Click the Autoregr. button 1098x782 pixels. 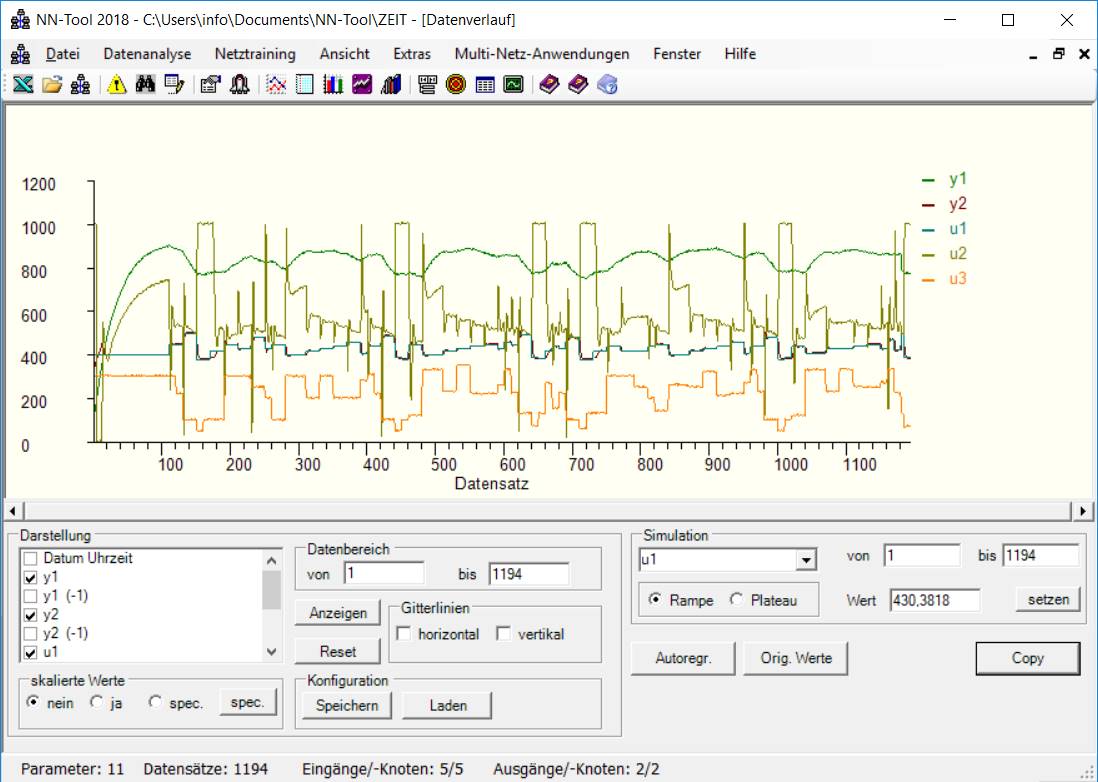pyautogui.click(x=683, y=659)
